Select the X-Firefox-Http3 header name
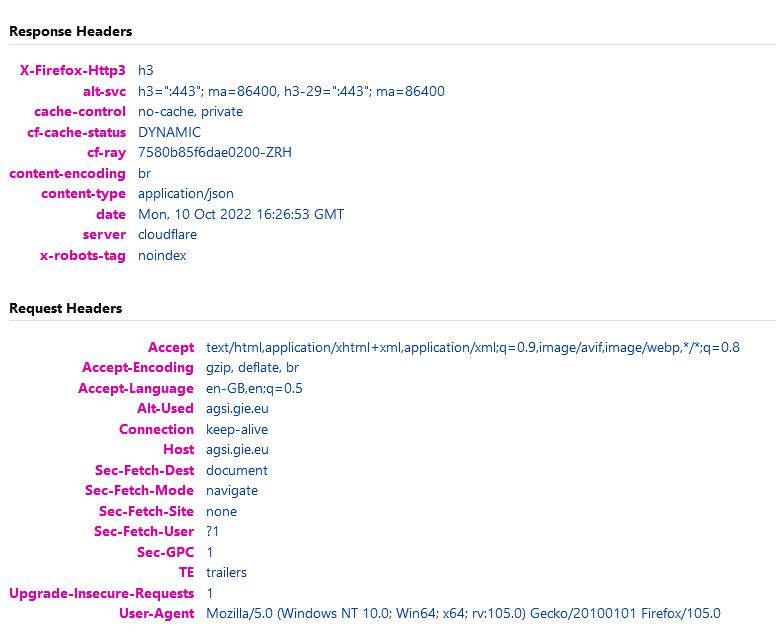This screenshot has height=637, width=776. (x=73, y=71)
